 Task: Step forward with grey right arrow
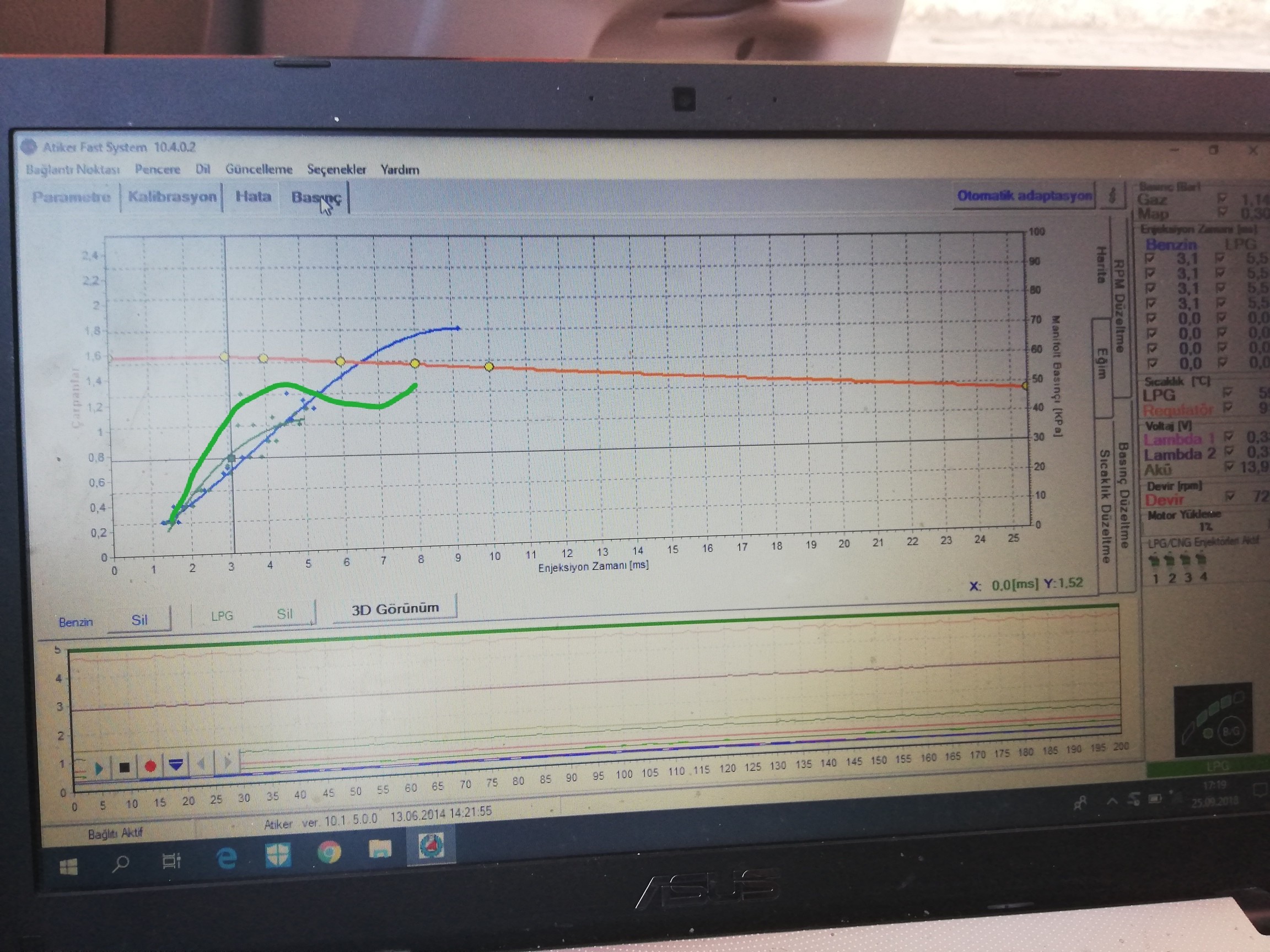227,762
